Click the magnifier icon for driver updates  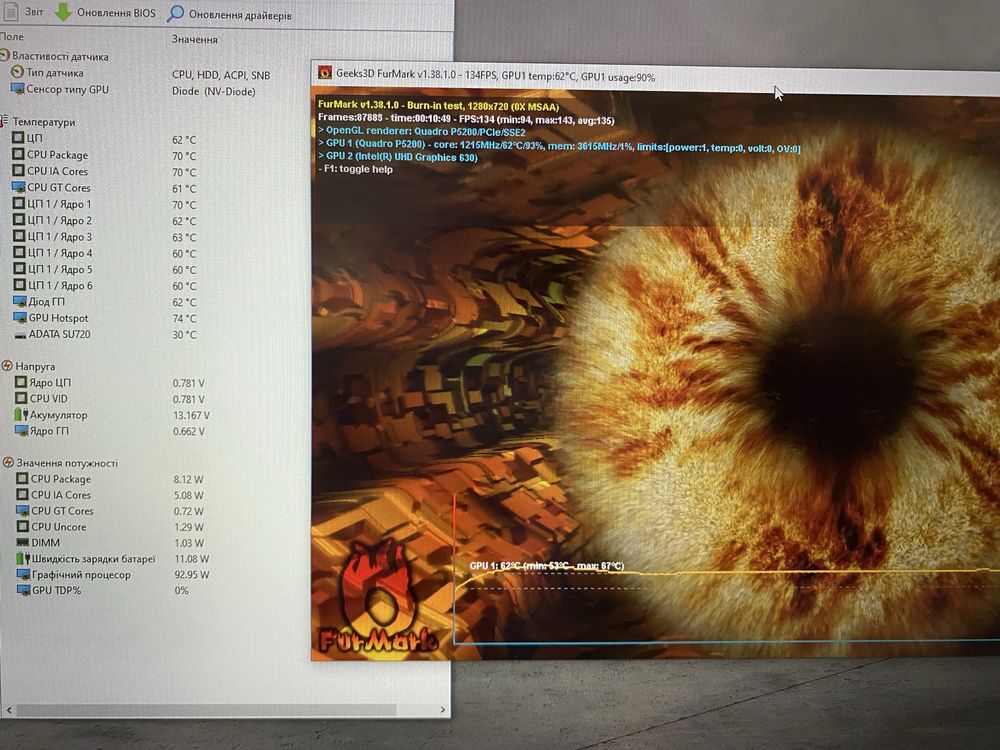(175, 13)
